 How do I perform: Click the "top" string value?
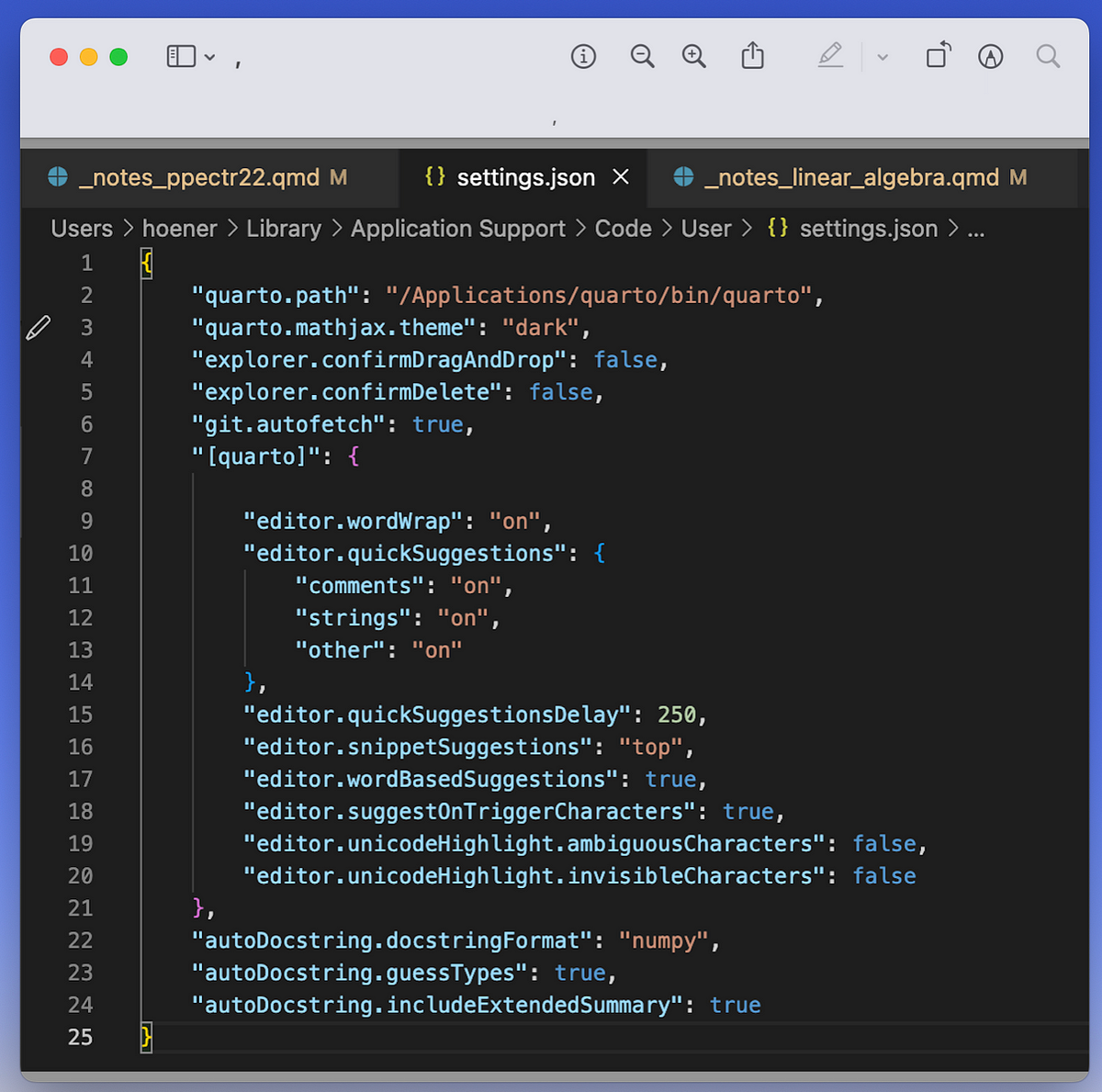(651, 747)
